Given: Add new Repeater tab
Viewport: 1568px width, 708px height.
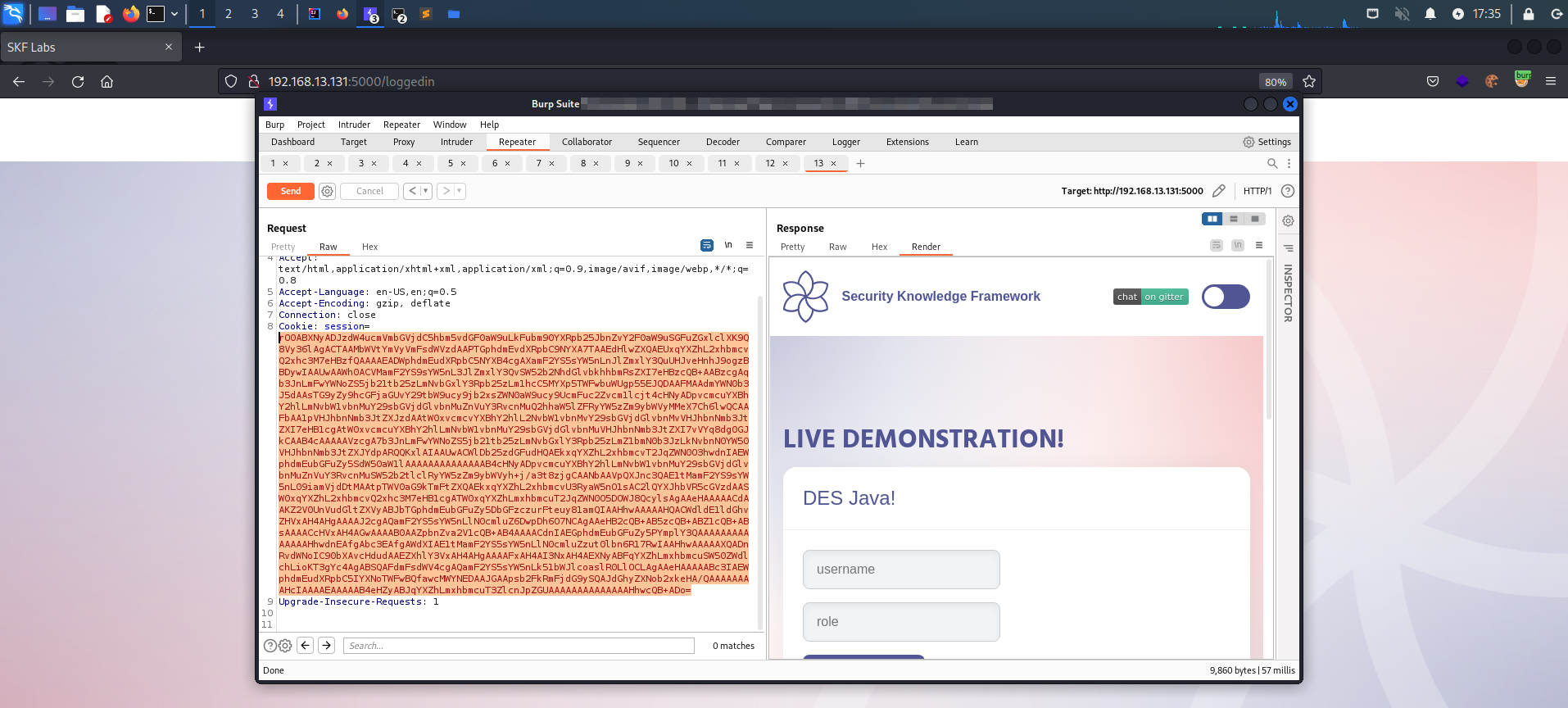Looking at the screenshot, I should (860, 164).
